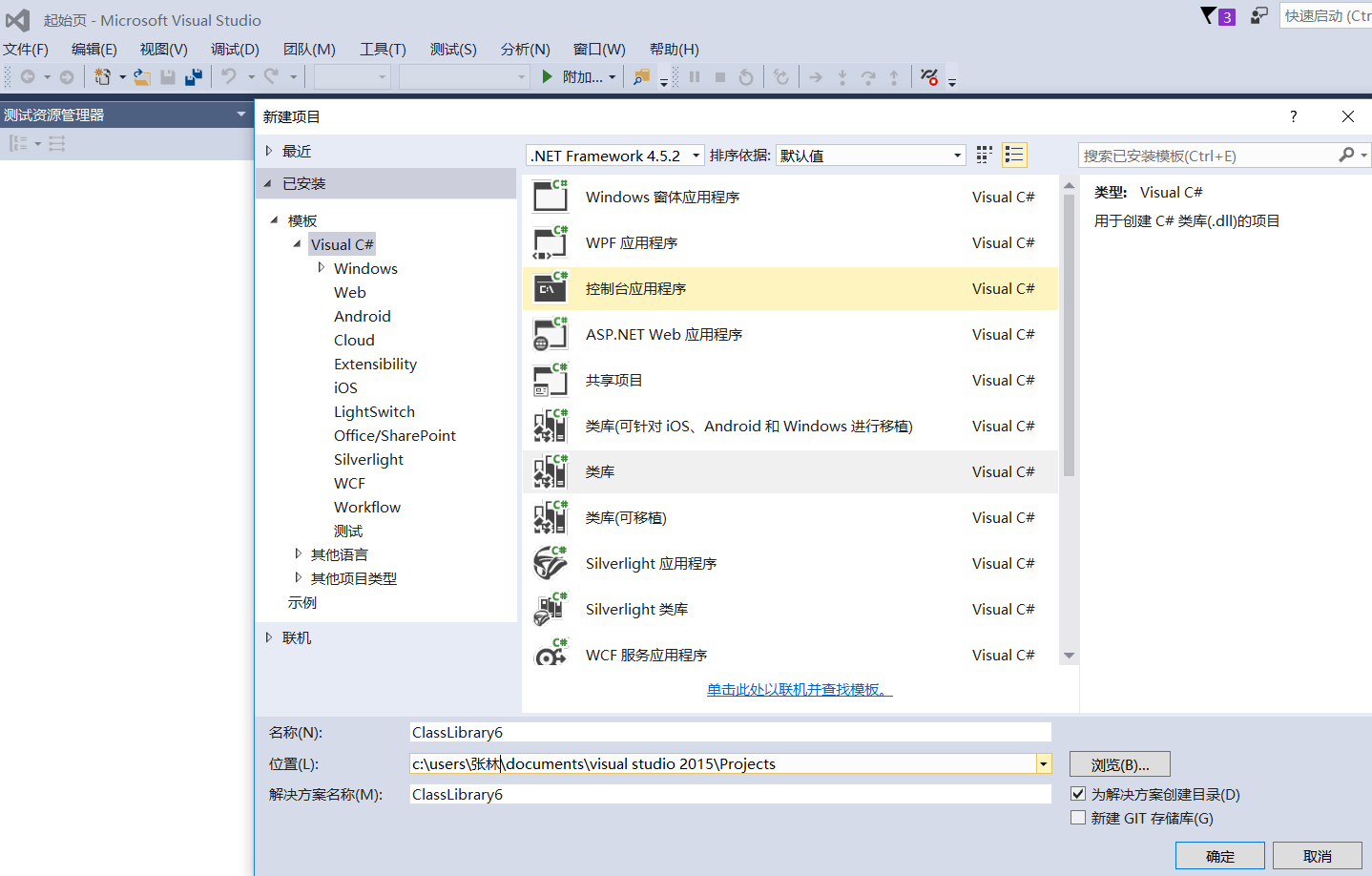The image size is (1372, 876).
Task: Expand the 其他语言 tree node
Action: pyautogui.click(x=298, y=553)
